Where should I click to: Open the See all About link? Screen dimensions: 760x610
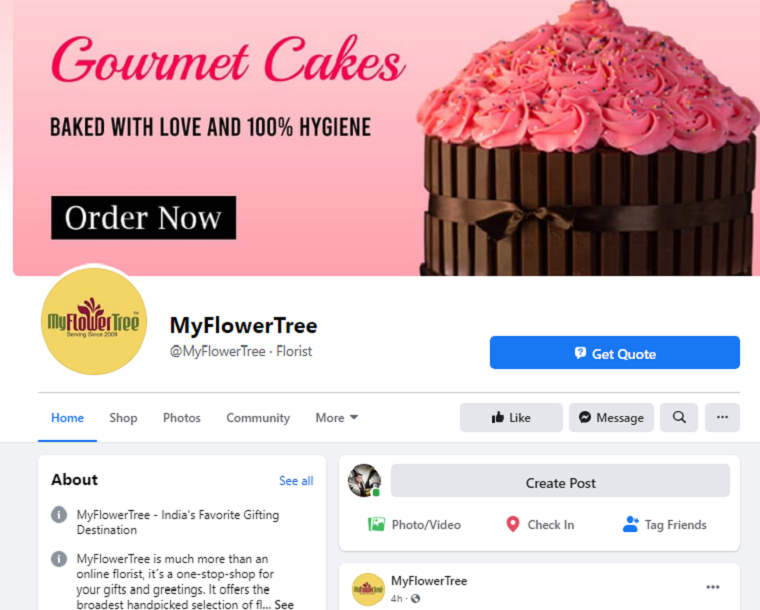(296, 481)
